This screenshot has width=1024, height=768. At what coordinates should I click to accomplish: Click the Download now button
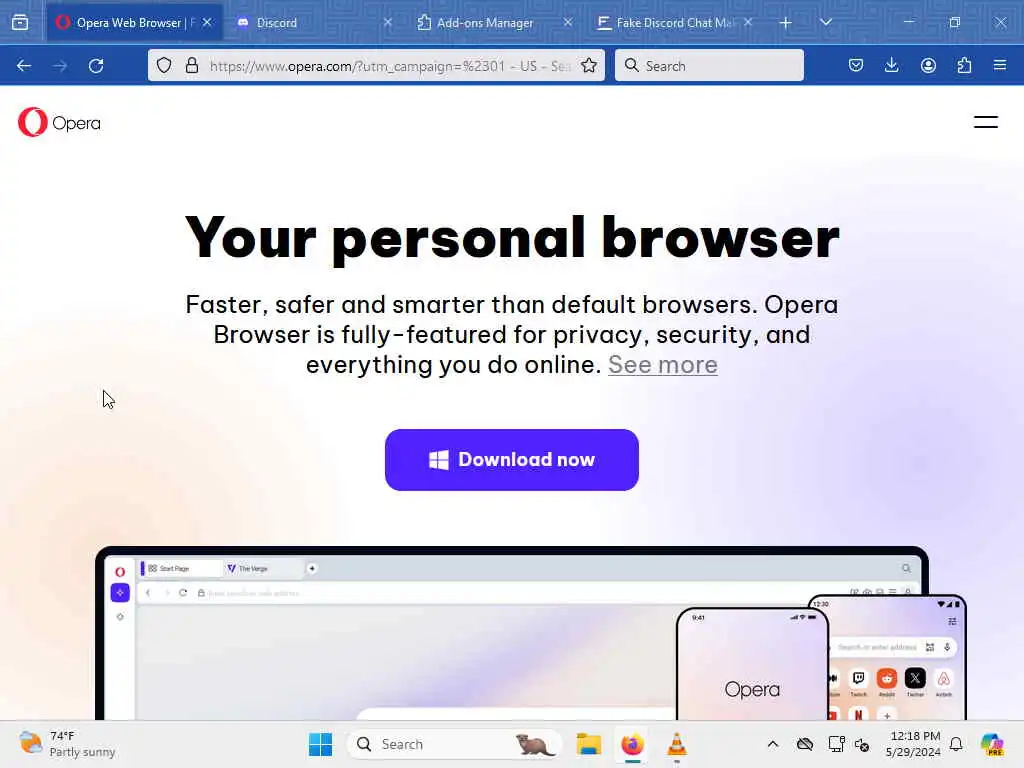pos(511,460)
